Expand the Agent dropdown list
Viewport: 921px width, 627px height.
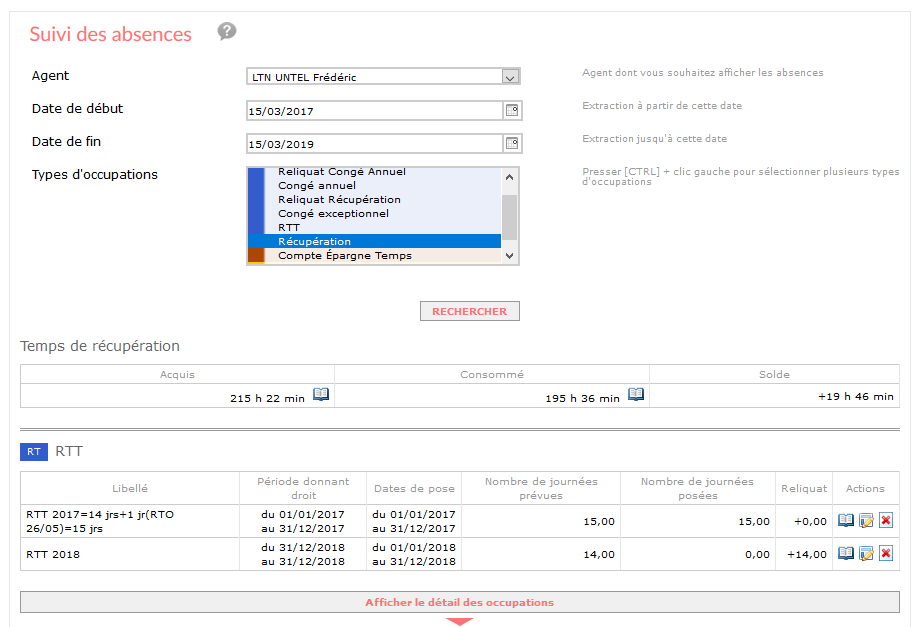pyautogui.click(x=510, y=77)
